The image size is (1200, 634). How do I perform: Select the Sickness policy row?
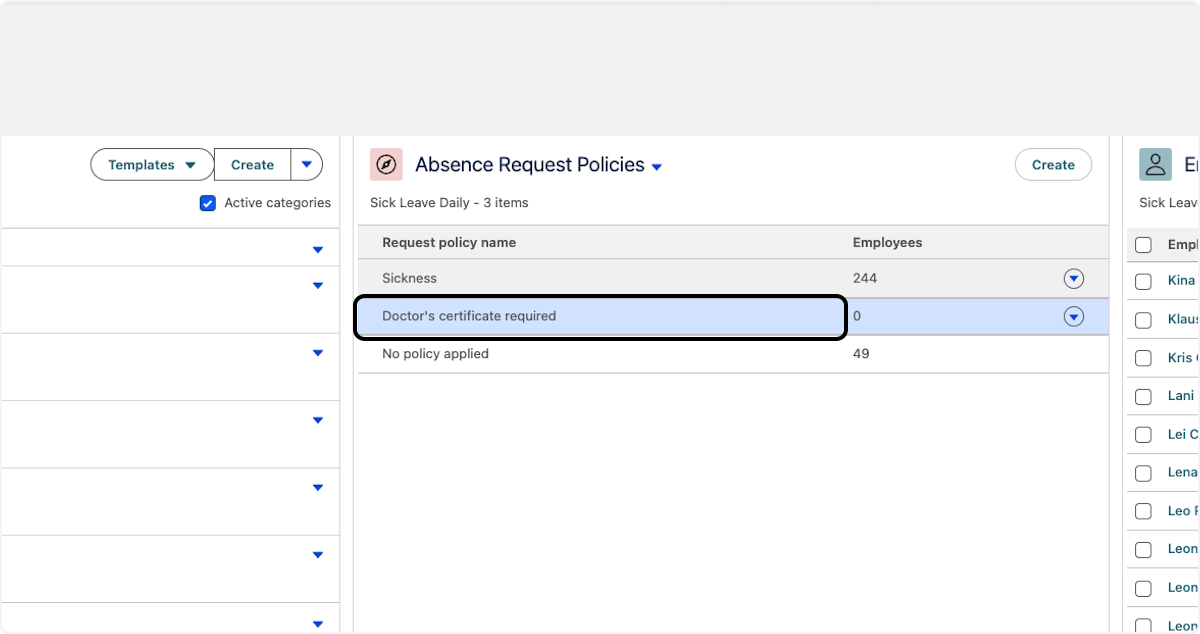point(600,279)
